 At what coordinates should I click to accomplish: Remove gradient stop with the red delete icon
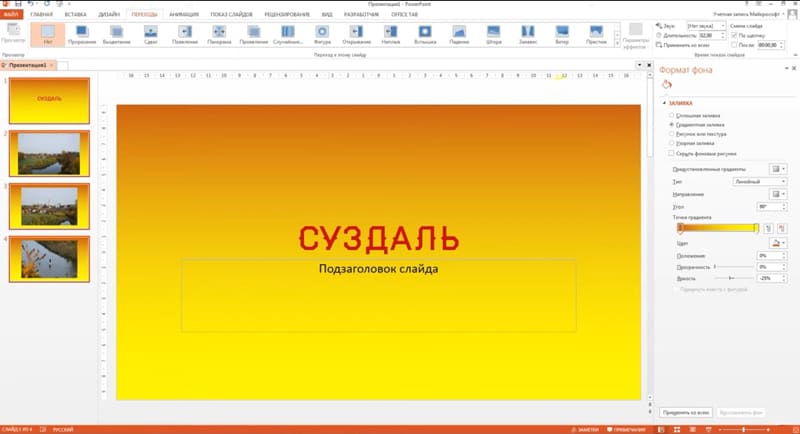point(782,228)
